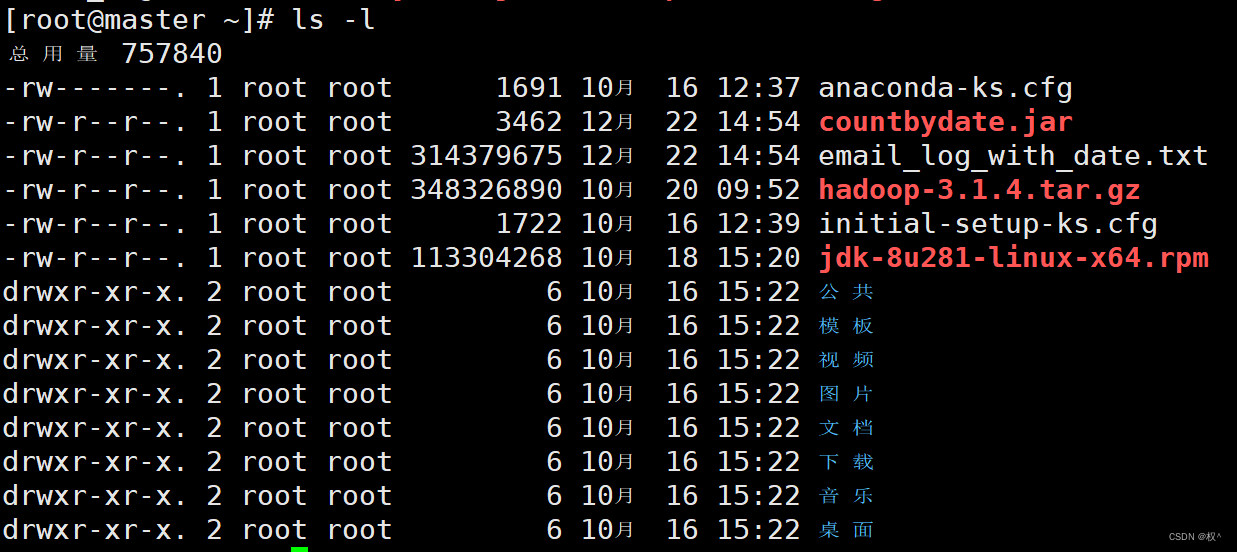The image size is (1237, 552).
Task: Select the 音乐 directory name
Action: (846, 496)
